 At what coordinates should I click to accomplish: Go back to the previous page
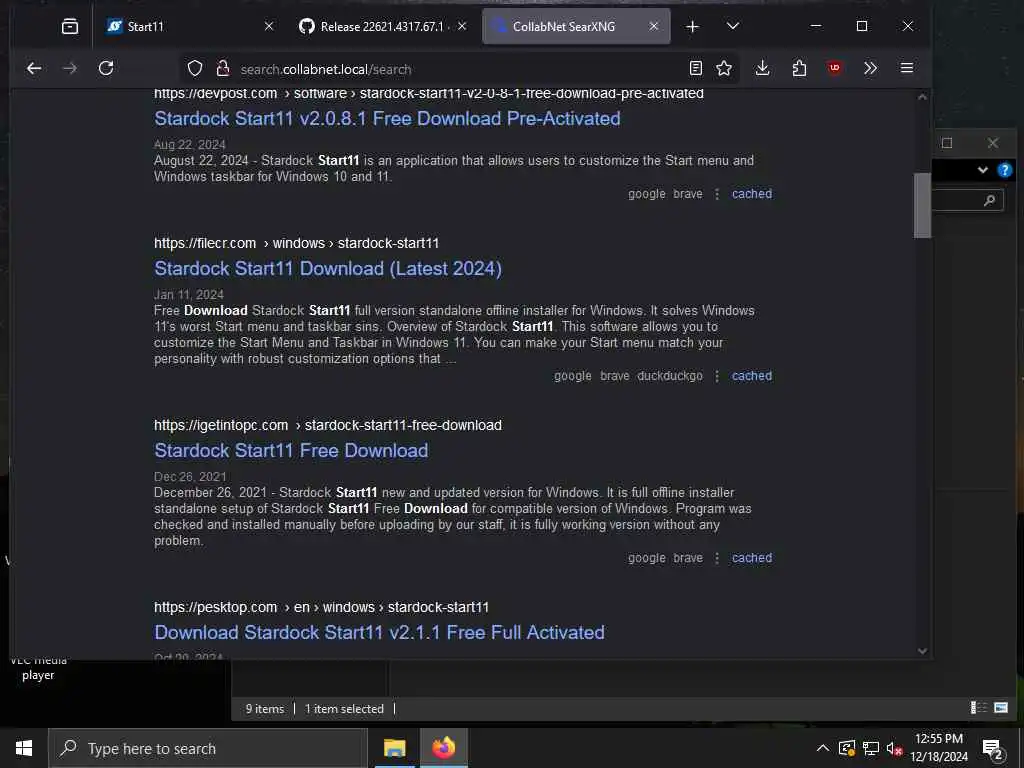[34, 68]
